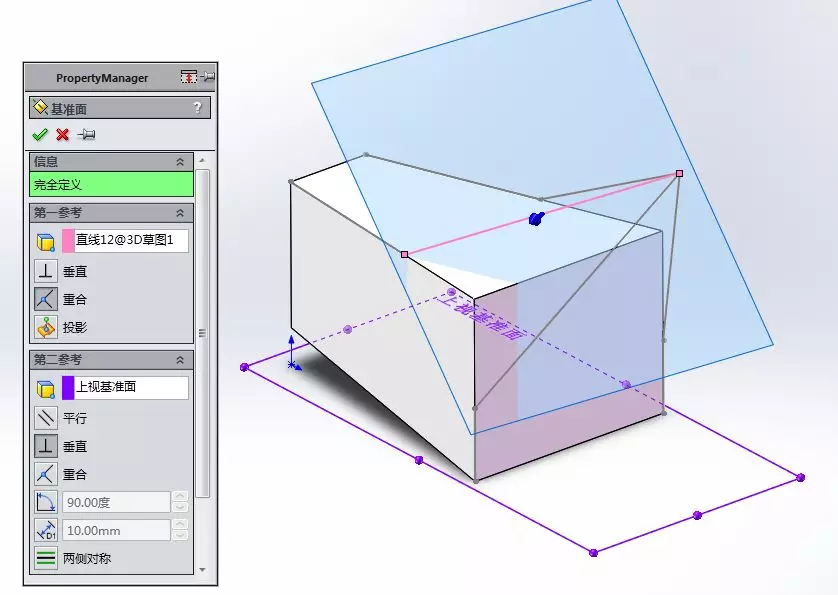Screen dimensions: 838x595
Task: Click the first reference selection cube icon
Action: [46, 242]
